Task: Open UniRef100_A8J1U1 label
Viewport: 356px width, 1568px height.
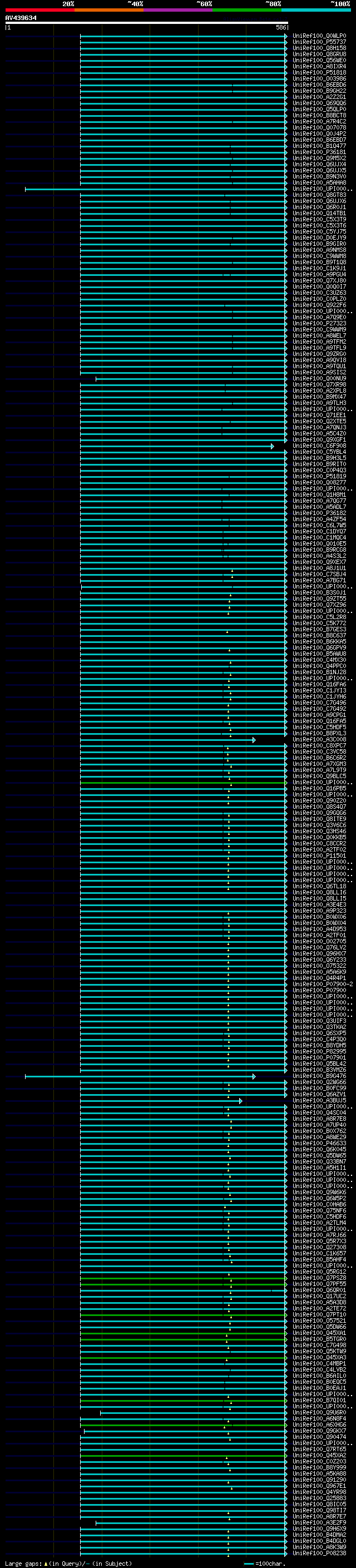Action: (319, 568)
